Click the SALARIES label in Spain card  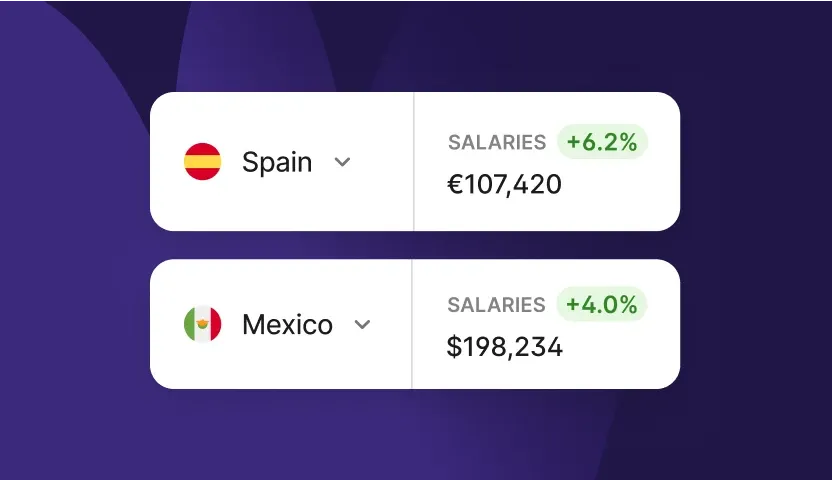click(497, 142)
